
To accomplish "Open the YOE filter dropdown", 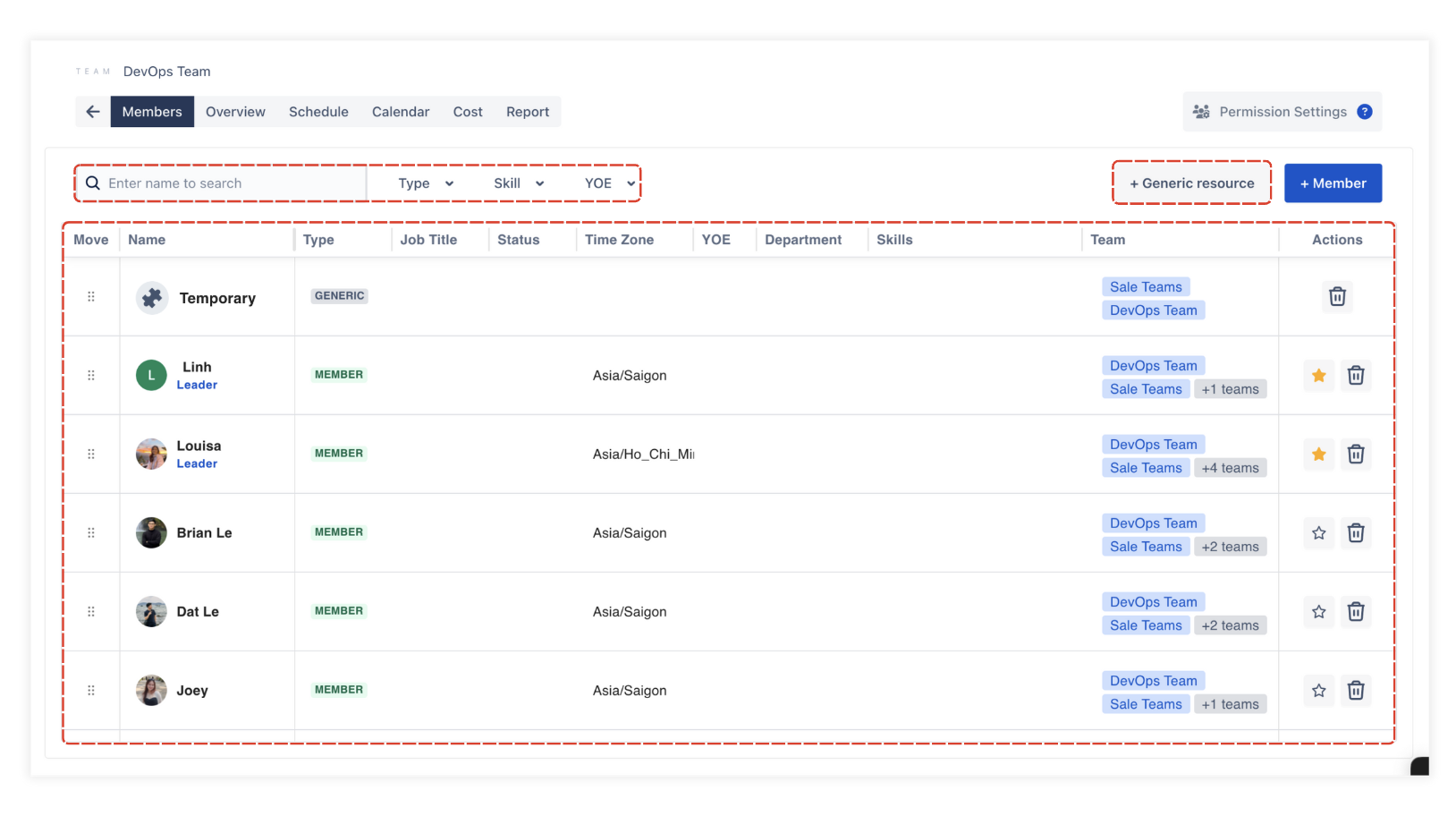I will click(x=609, y=183).
